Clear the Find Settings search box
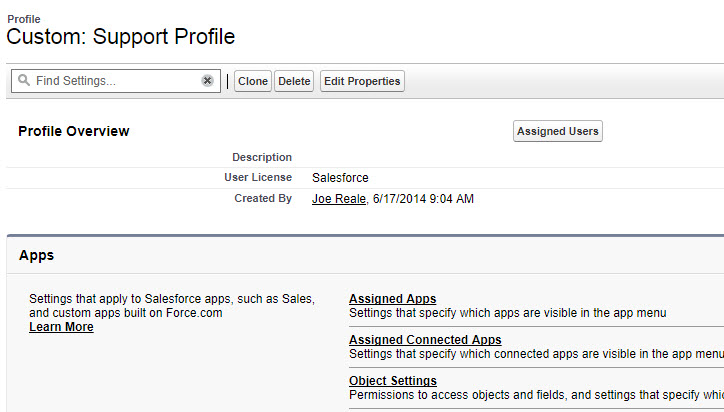Image resolution: width=724 pixels, height=412 pixels. [207, 81]
